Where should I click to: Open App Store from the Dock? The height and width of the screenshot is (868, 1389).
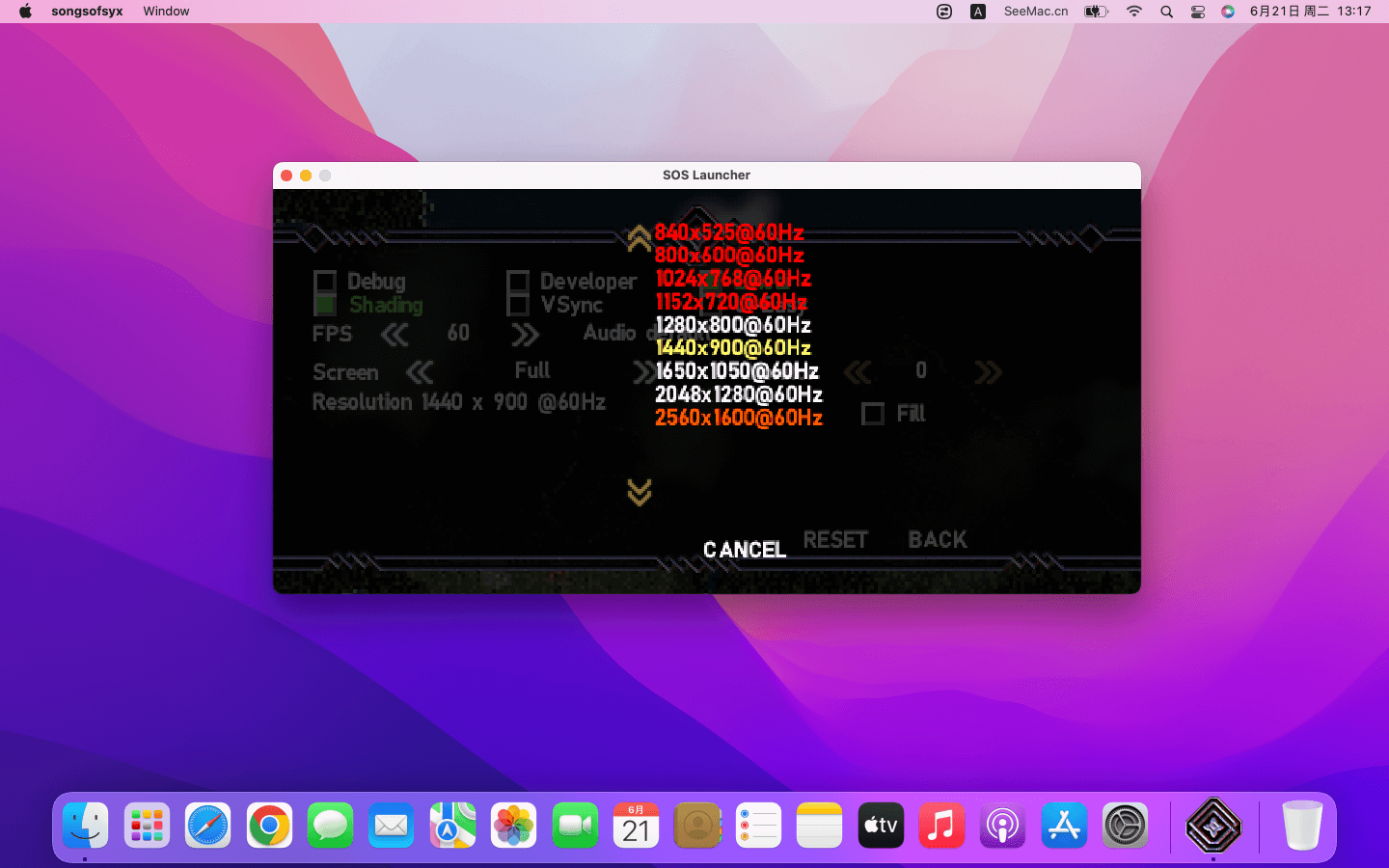pyautogui.click(x=1064, y=826)
